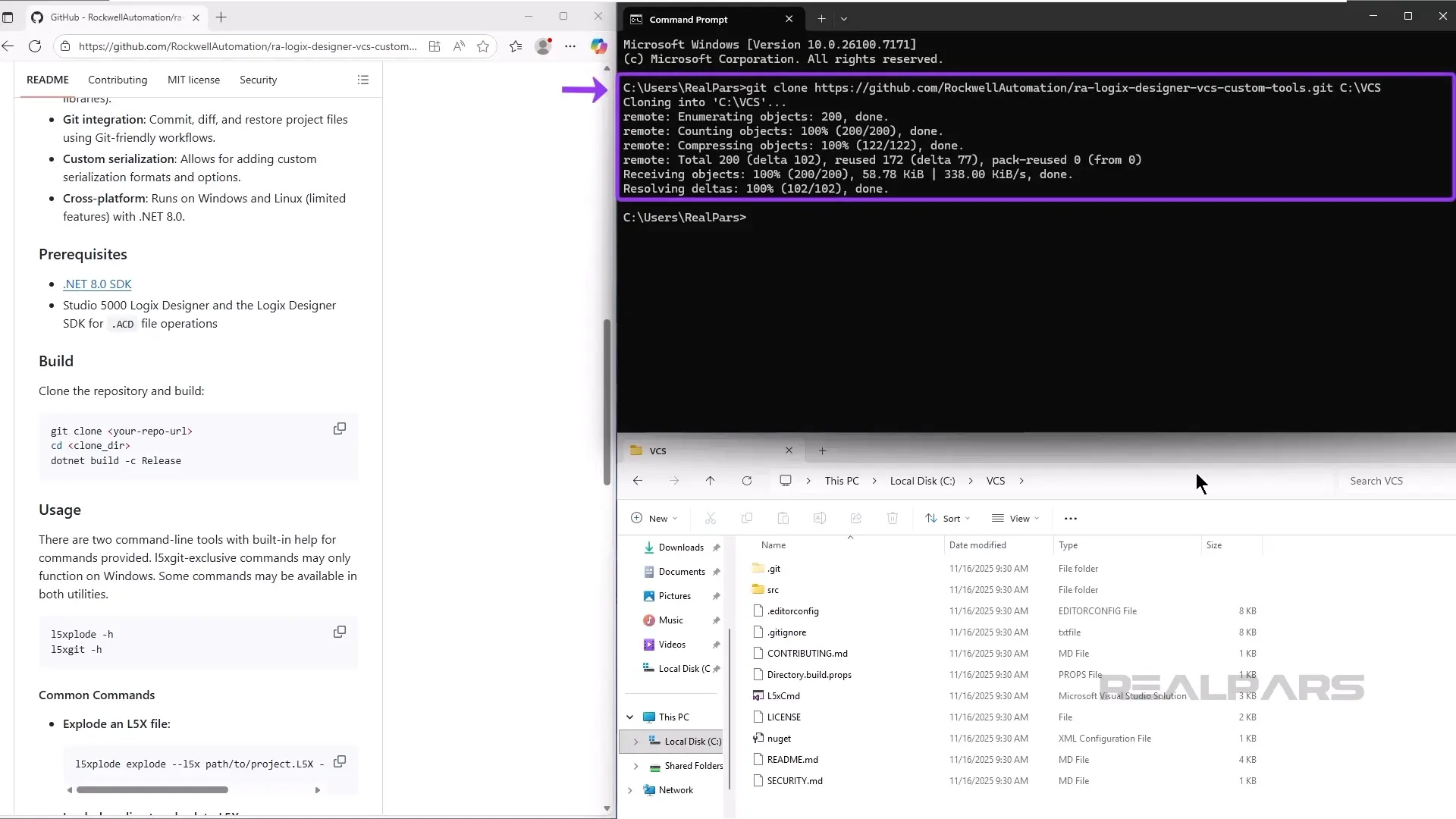Open the new tab dropdown in Command Prompt
The width and height of the screenshot is (1456, 819).
[845, 19]
